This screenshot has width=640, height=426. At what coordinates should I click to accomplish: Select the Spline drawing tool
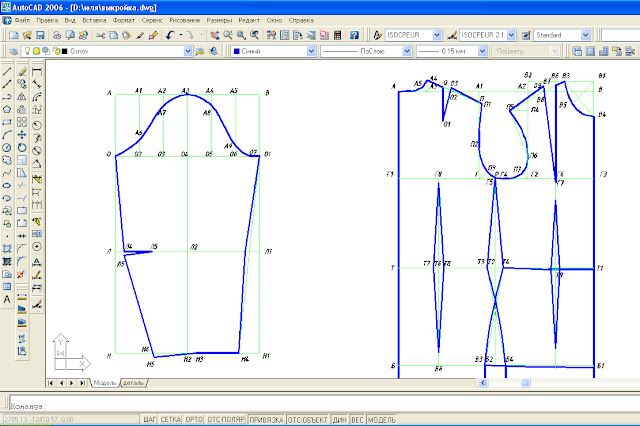7,173
